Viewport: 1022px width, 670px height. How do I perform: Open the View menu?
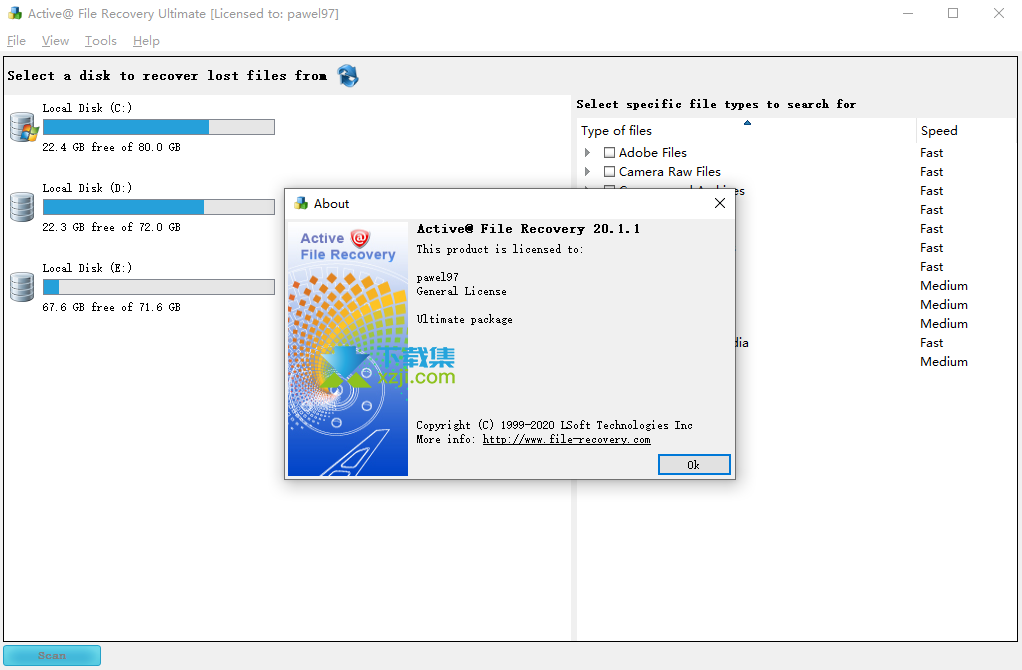55,40
